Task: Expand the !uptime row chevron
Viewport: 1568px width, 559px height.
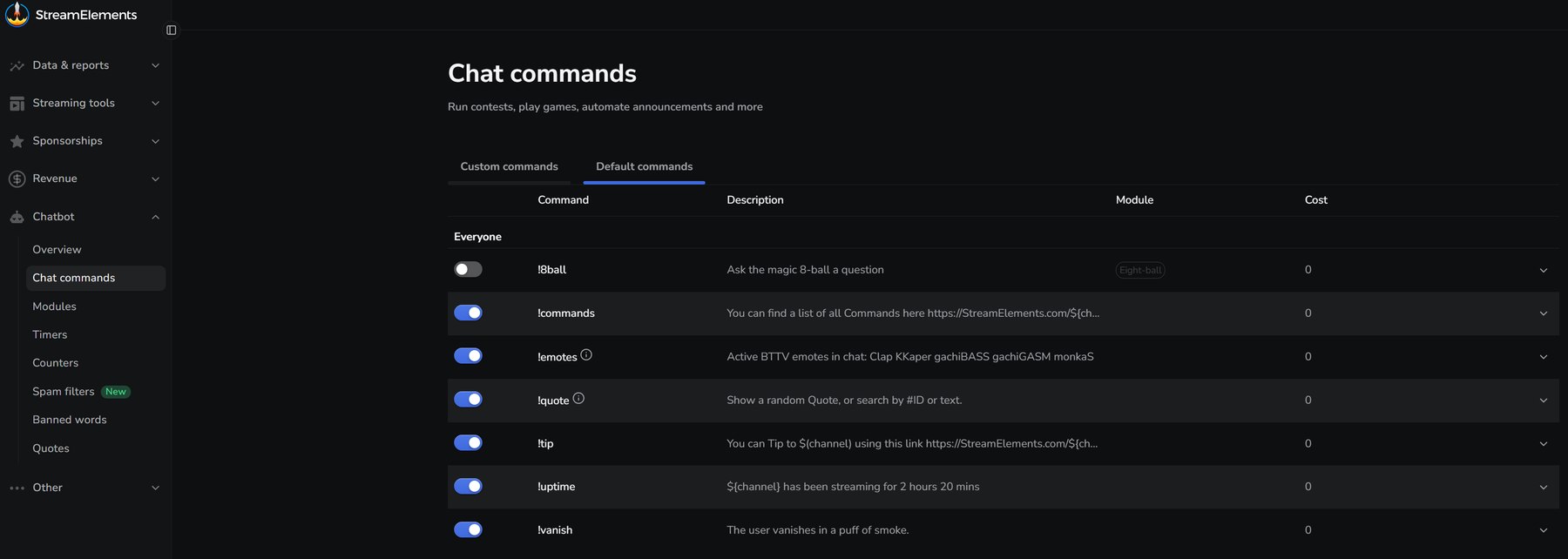Action: (1543, 487)
